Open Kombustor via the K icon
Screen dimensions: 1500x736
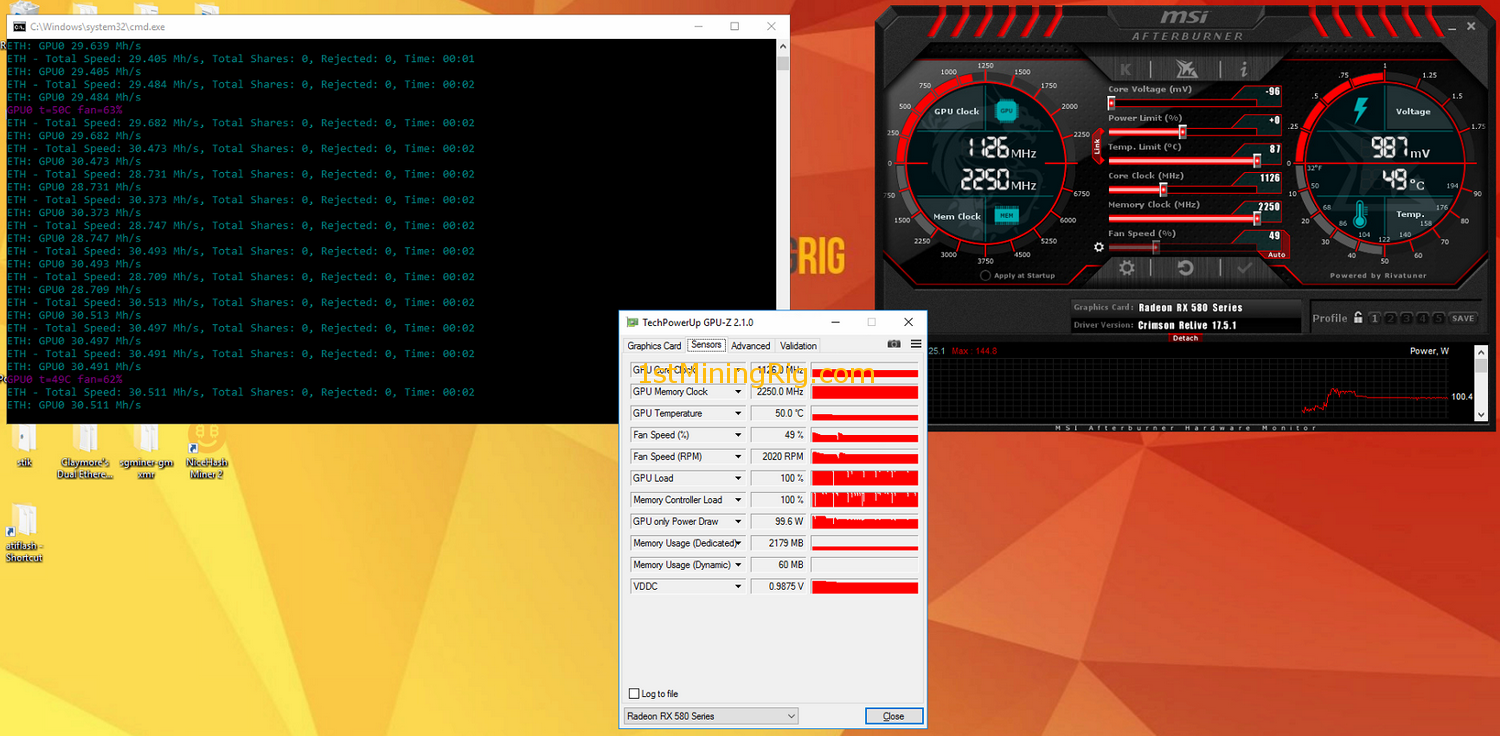pos(1126,69)
